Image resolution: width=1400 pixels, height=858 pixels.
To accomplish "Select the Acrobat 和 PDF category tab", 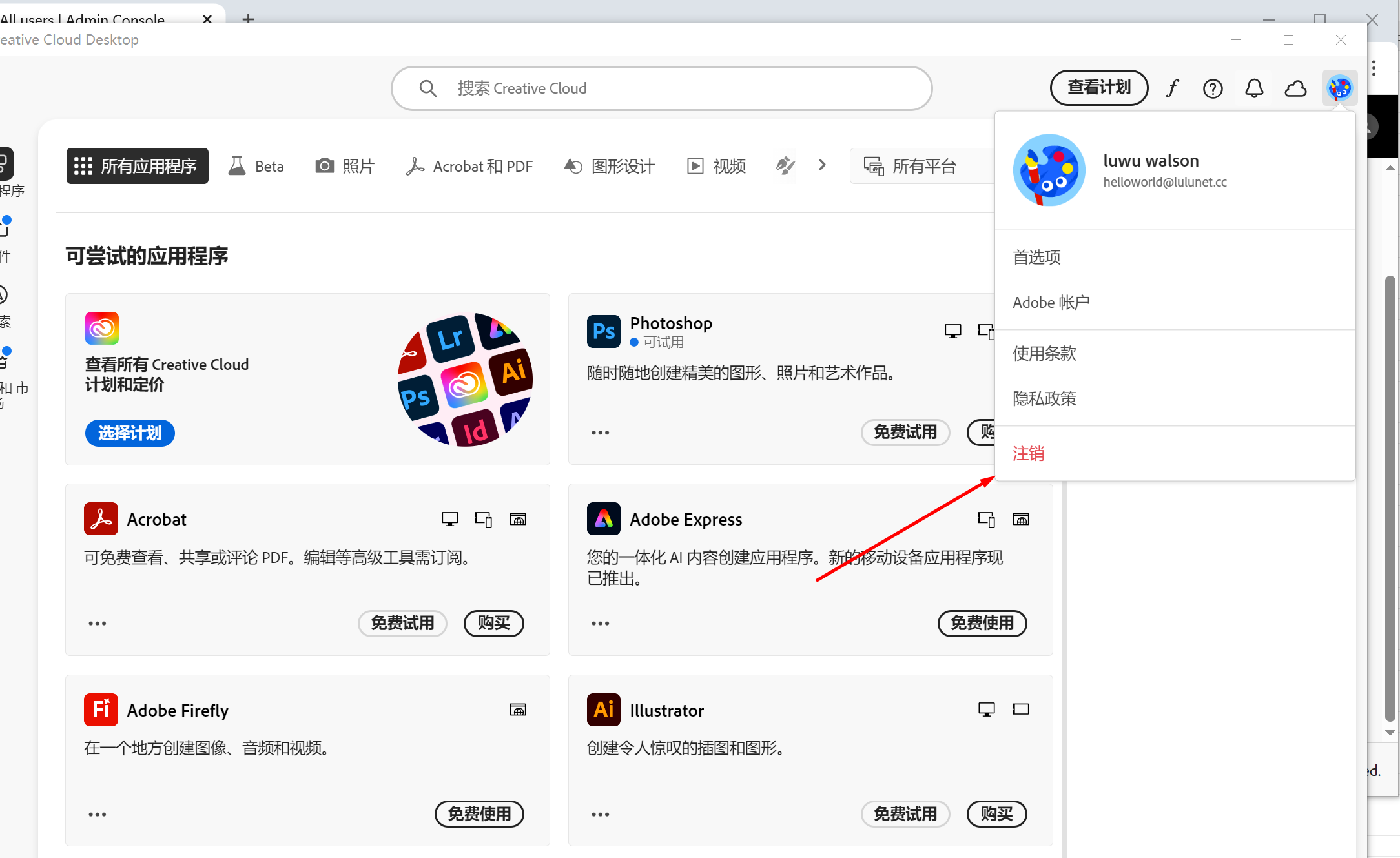I will pyautogui.click(x=469, y=166).
